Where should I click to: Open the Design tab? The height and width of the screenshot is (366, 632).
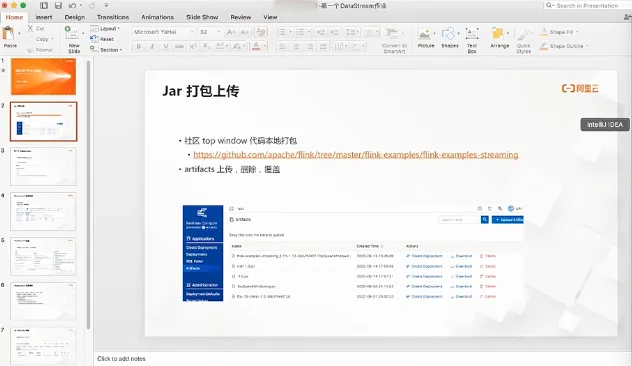[x=75, y=17]
